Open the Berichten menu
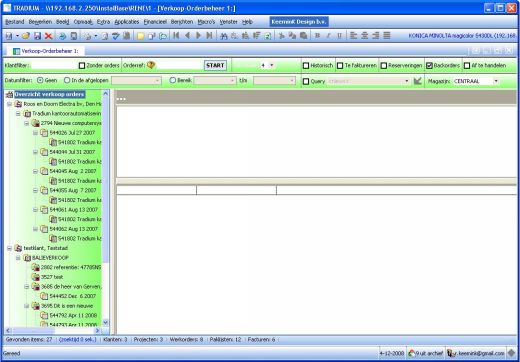This screenshot has height=362, width=520. click(x=182, y=22)
